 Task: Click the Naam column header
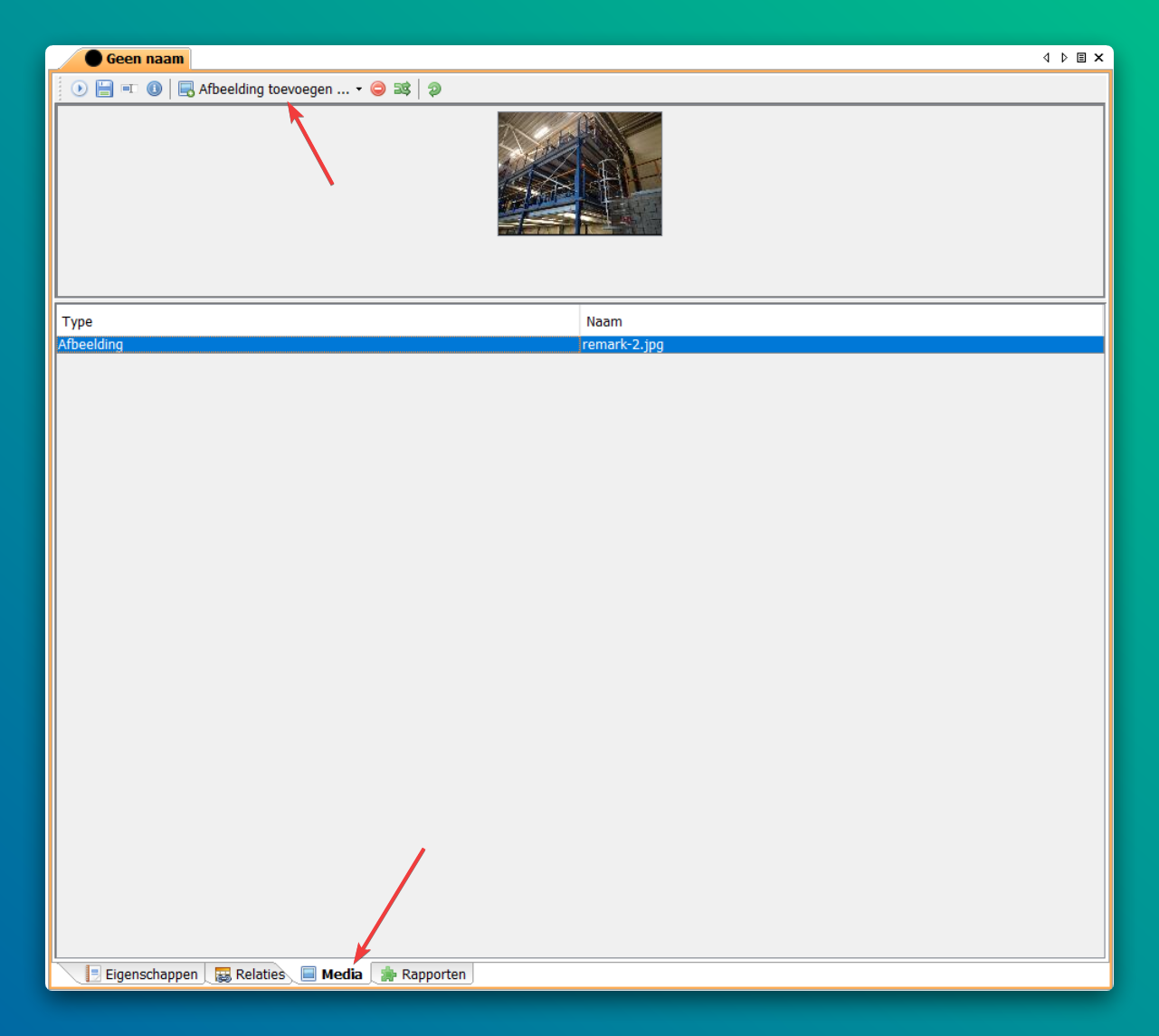[841, 321]
